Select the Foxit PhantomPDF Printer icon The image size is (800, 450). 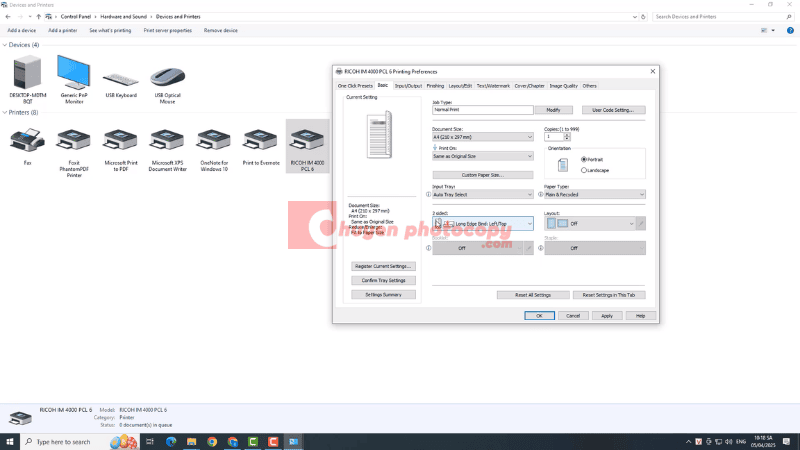(x=73, y=140)
